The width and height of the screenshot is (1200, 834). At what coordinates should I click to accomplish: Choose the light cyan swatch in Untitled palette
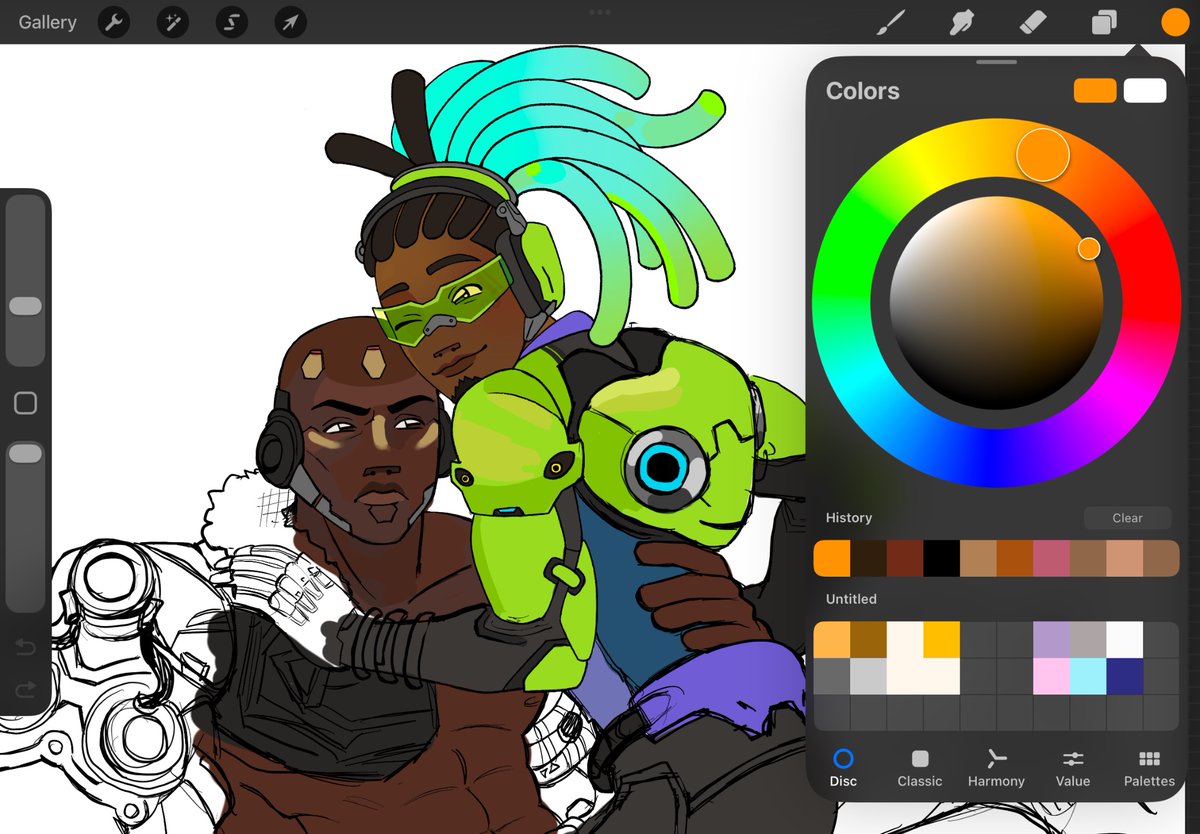pos(1088,676)
